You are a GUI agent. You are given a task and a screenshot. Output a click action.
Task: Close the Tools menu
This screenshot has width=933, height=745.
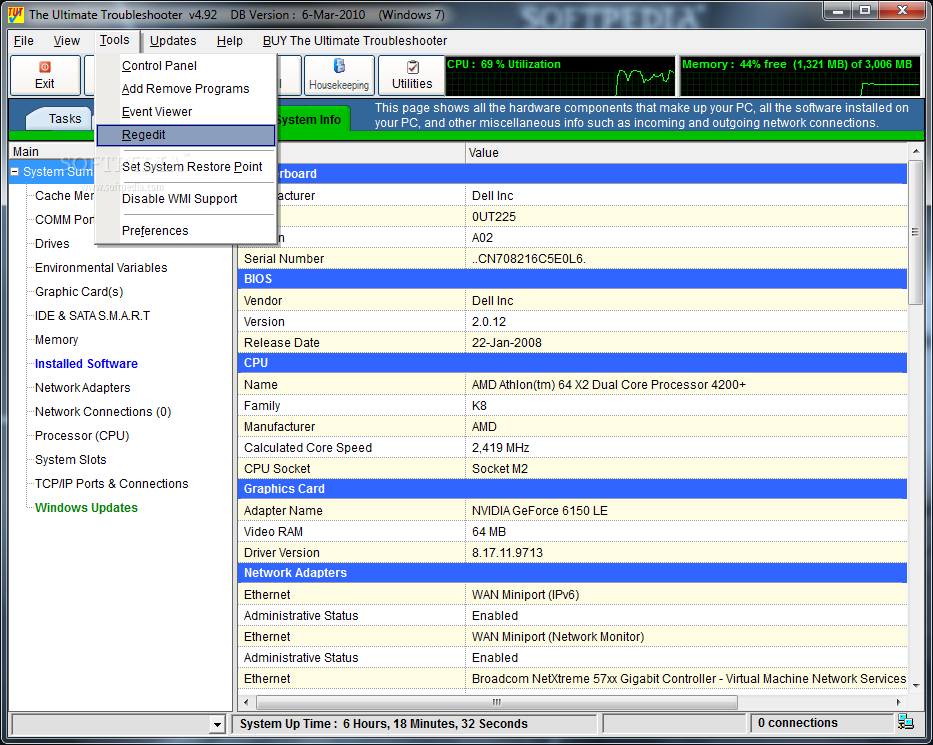(x=115, y=40)
